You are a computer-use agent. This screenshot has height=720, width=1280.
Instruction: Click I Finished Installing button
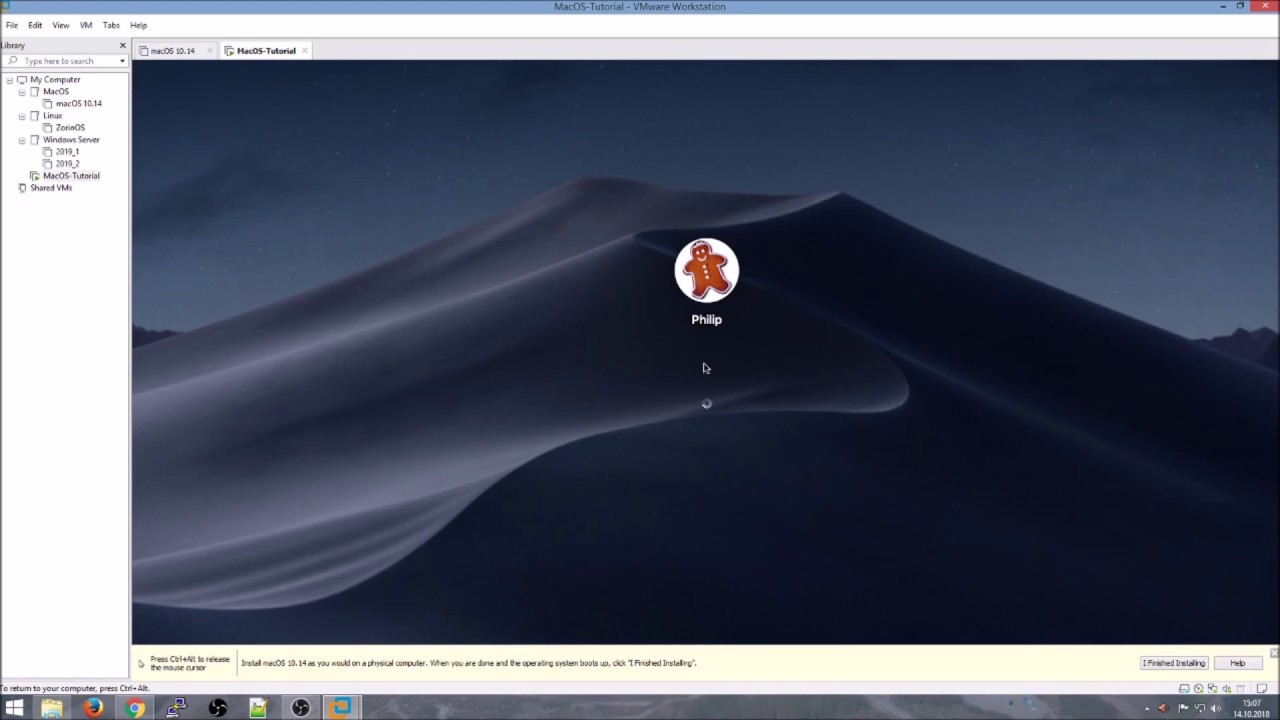[1174, 663]
